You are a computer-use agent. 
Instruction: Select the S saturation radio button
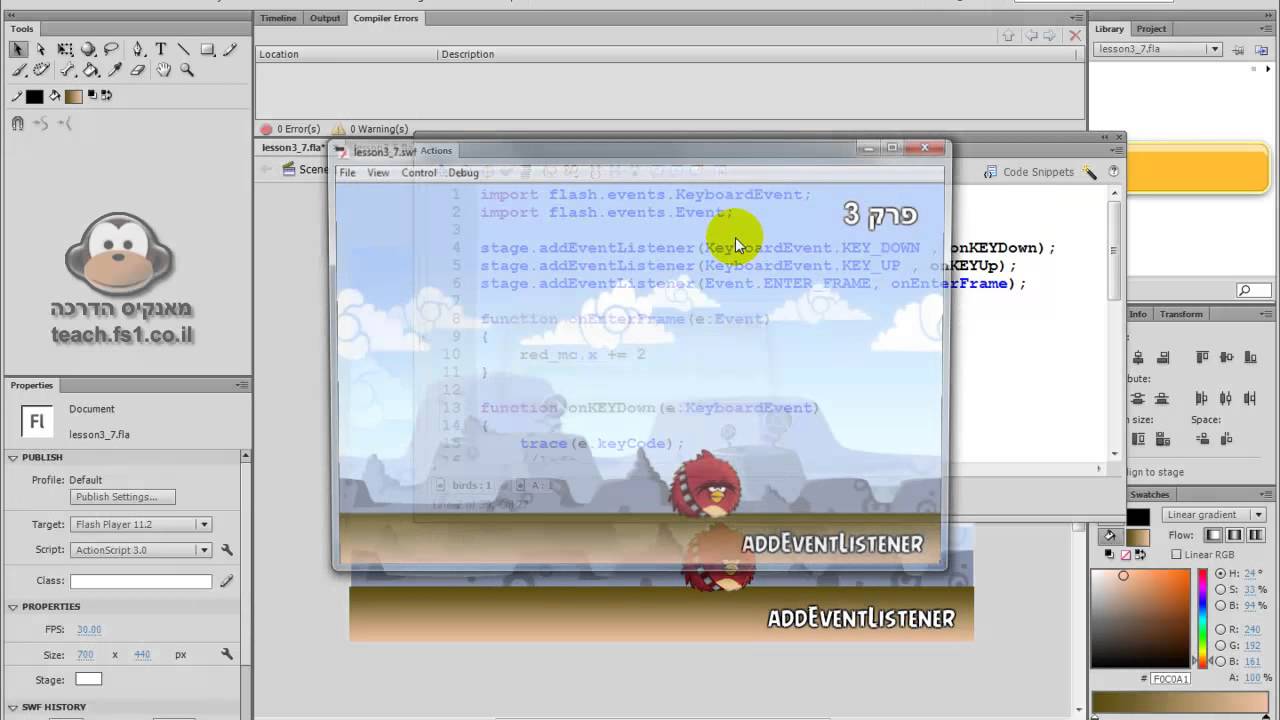(1220, 590)
